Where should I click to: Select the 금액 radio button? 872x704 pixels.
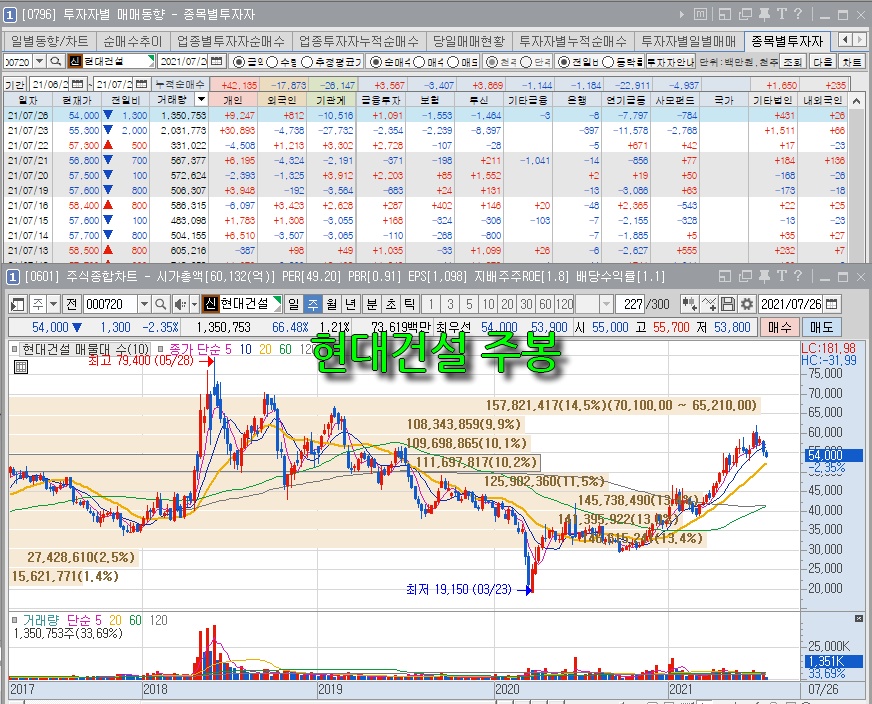pyautogui.click(x=239, y=62)
